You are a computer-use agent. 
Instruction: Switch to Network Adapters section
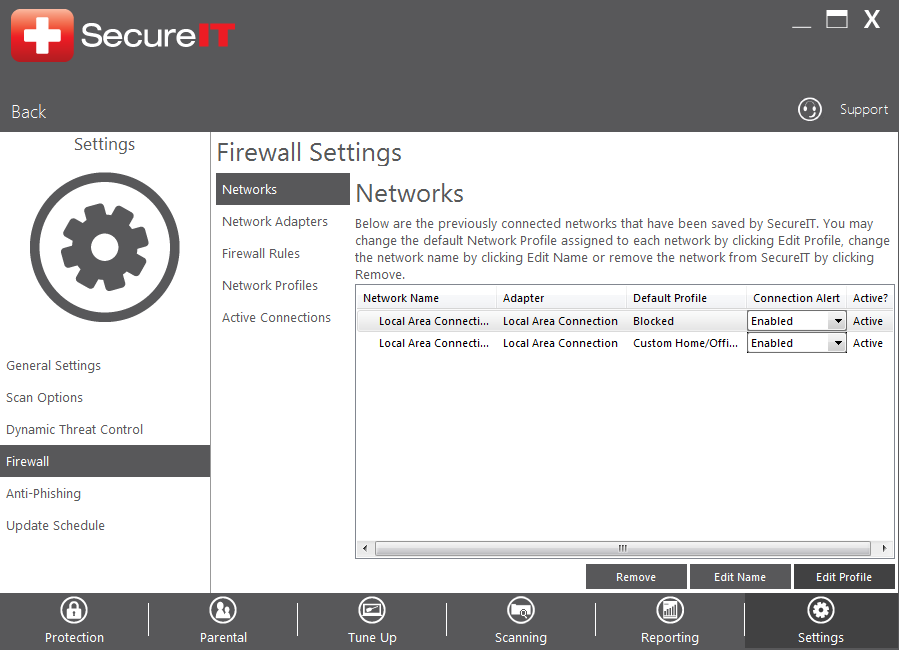tap(275, 221)
